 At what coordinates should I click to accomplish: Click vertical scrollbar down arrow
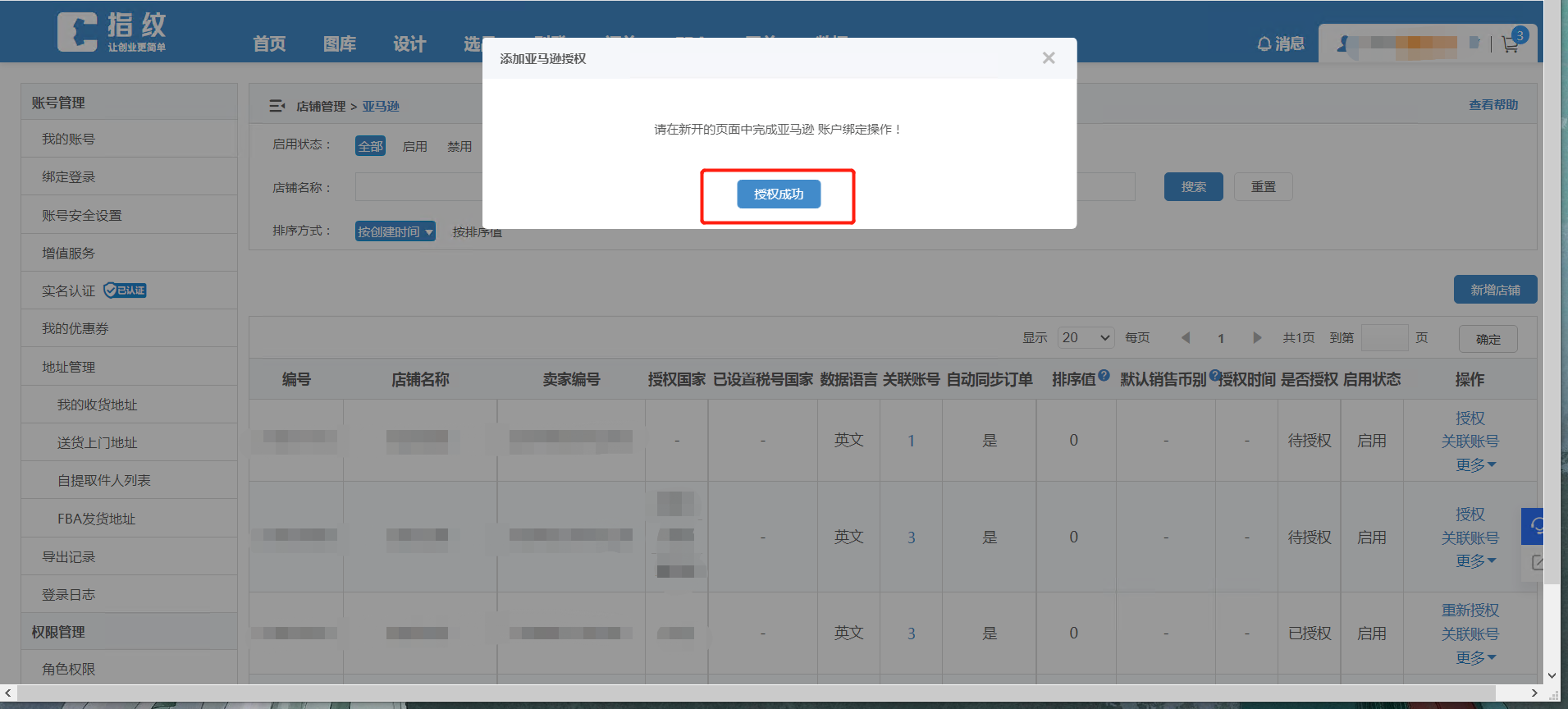[x=1552, y=675]
